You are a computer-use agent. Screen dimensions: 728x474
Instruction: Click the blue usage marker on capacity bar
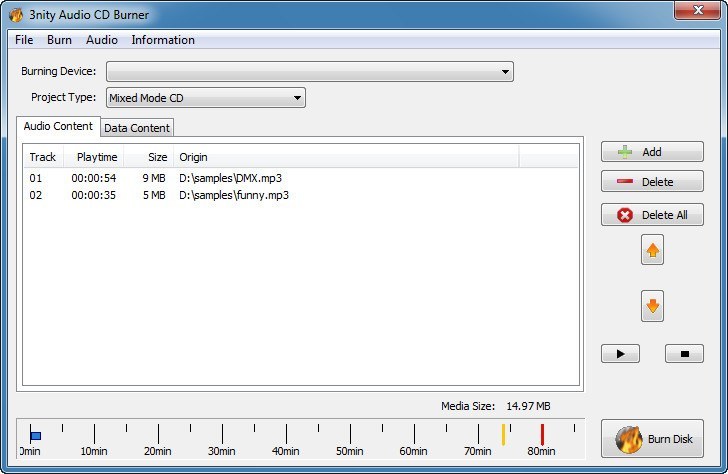[x=36, y=436]
